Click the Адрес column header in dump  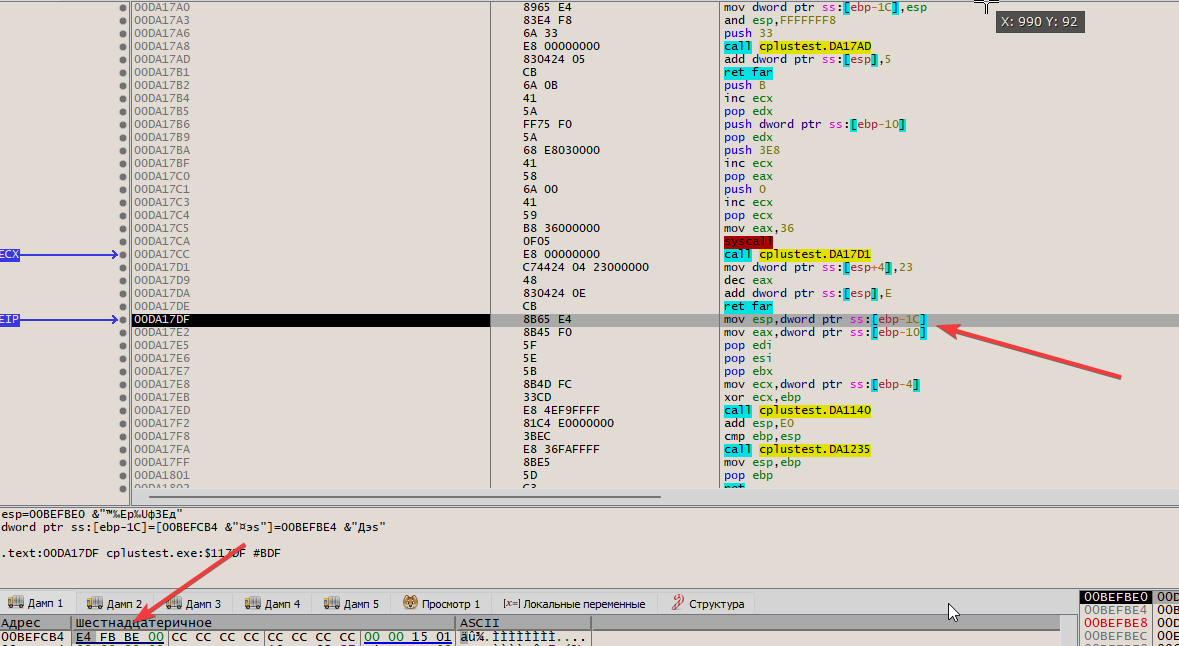(x=22, y=623)
